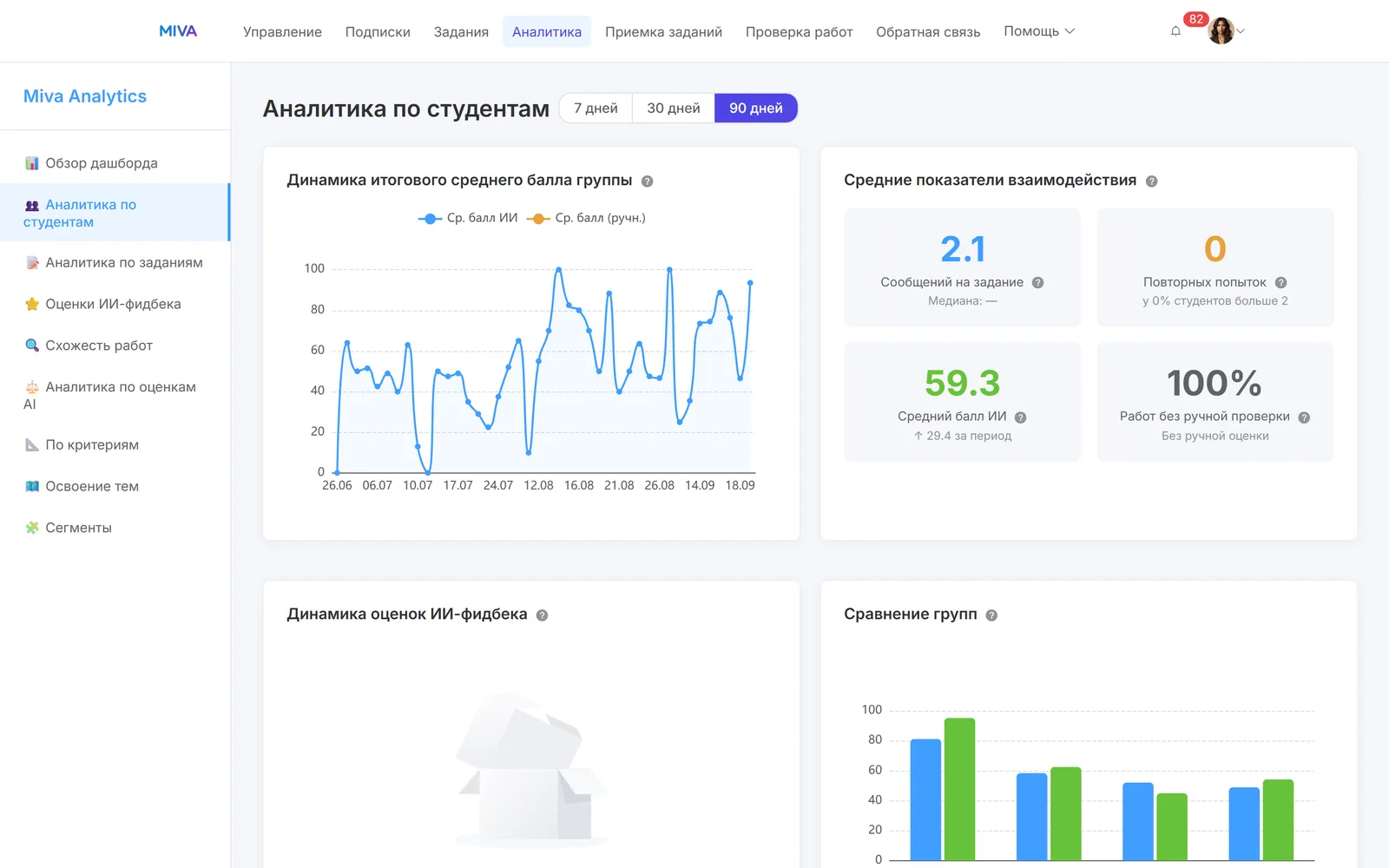Click the ruler icon for По критериям

tap(32, 444)
